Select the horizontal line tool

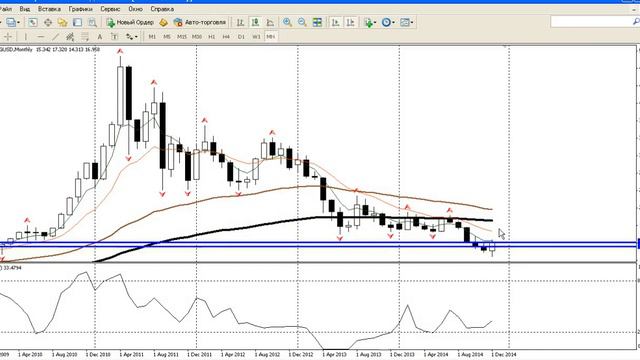40,37
